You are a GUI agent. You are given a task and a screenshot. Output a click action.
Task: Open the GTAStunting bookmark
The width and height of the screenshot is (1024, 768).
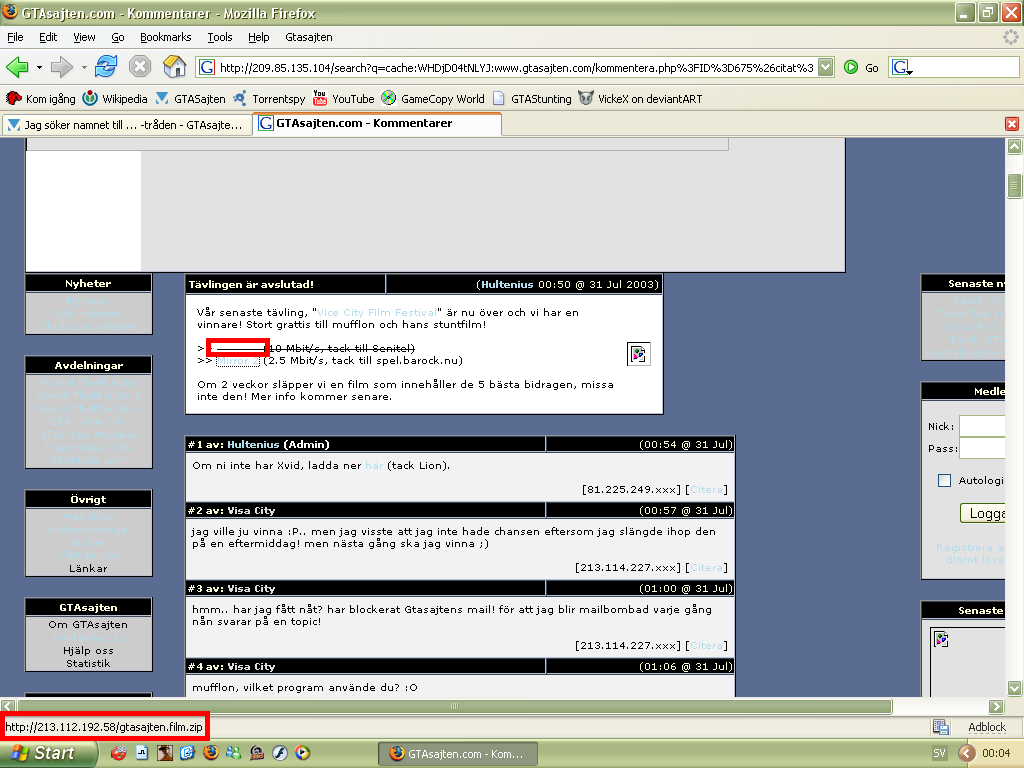532,99
